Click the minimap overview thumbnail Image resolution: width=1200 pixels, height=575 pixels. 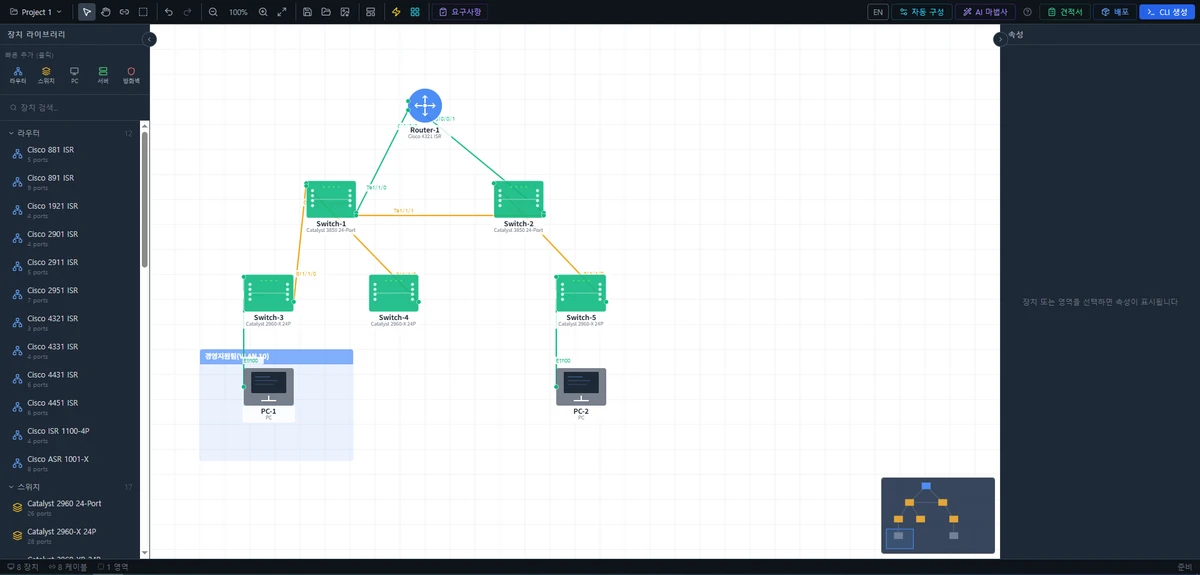point(938,516)
